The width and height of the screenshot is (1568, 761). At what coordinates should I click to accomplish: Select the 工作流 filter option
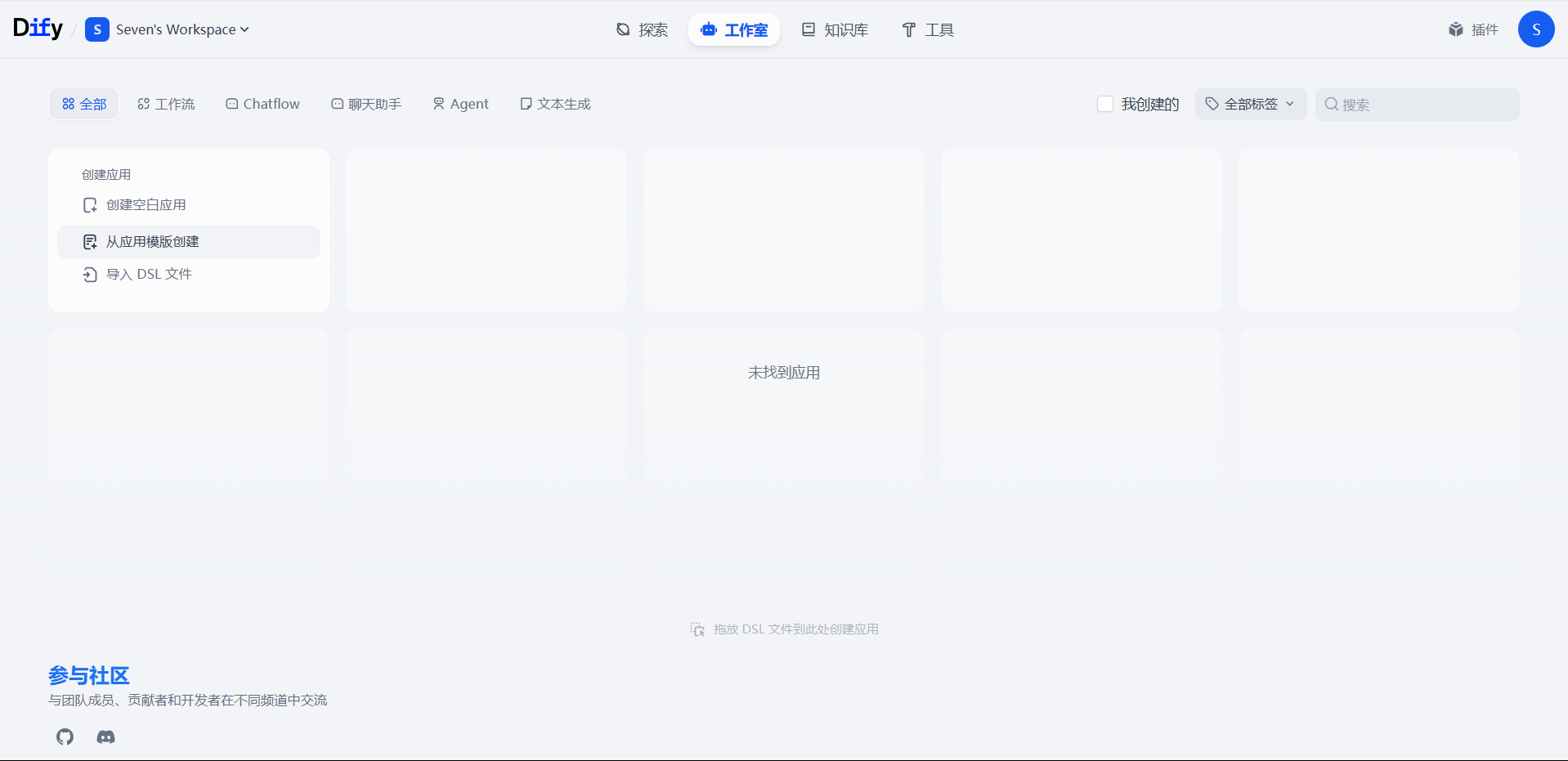(166, 104)
